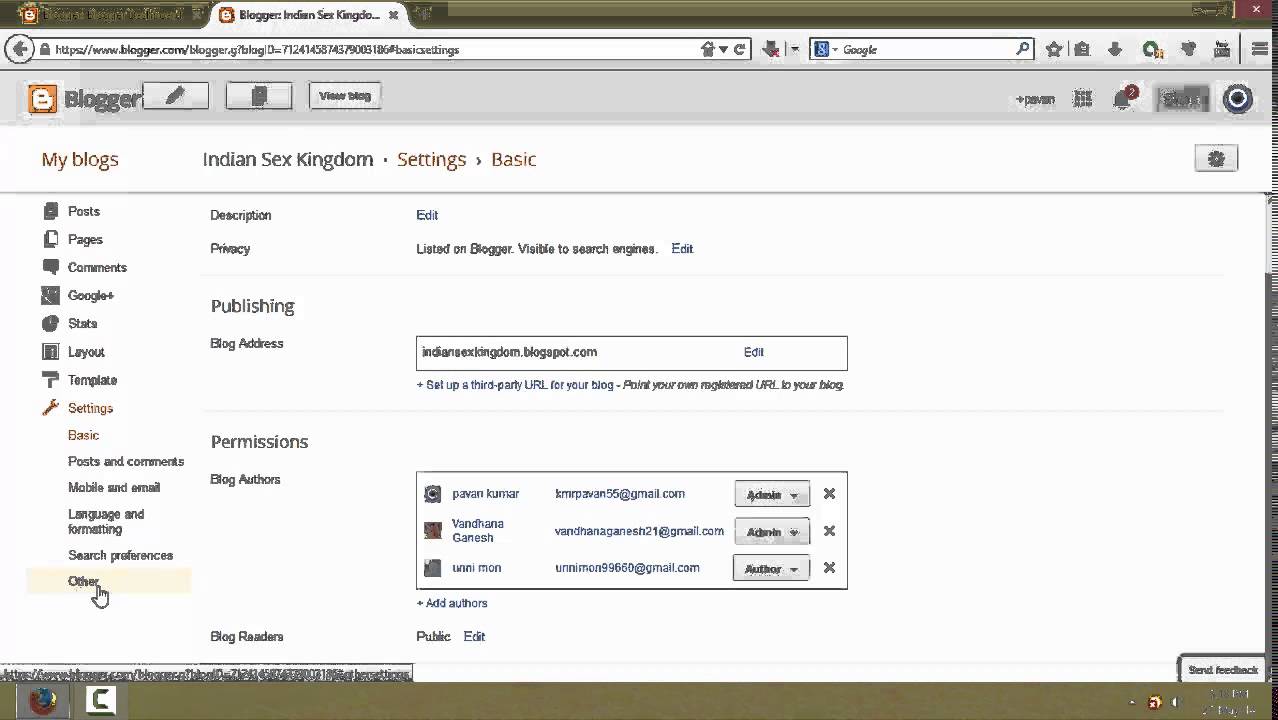
Task: Click the Settings wrench icon
Action: coord(51,407)
